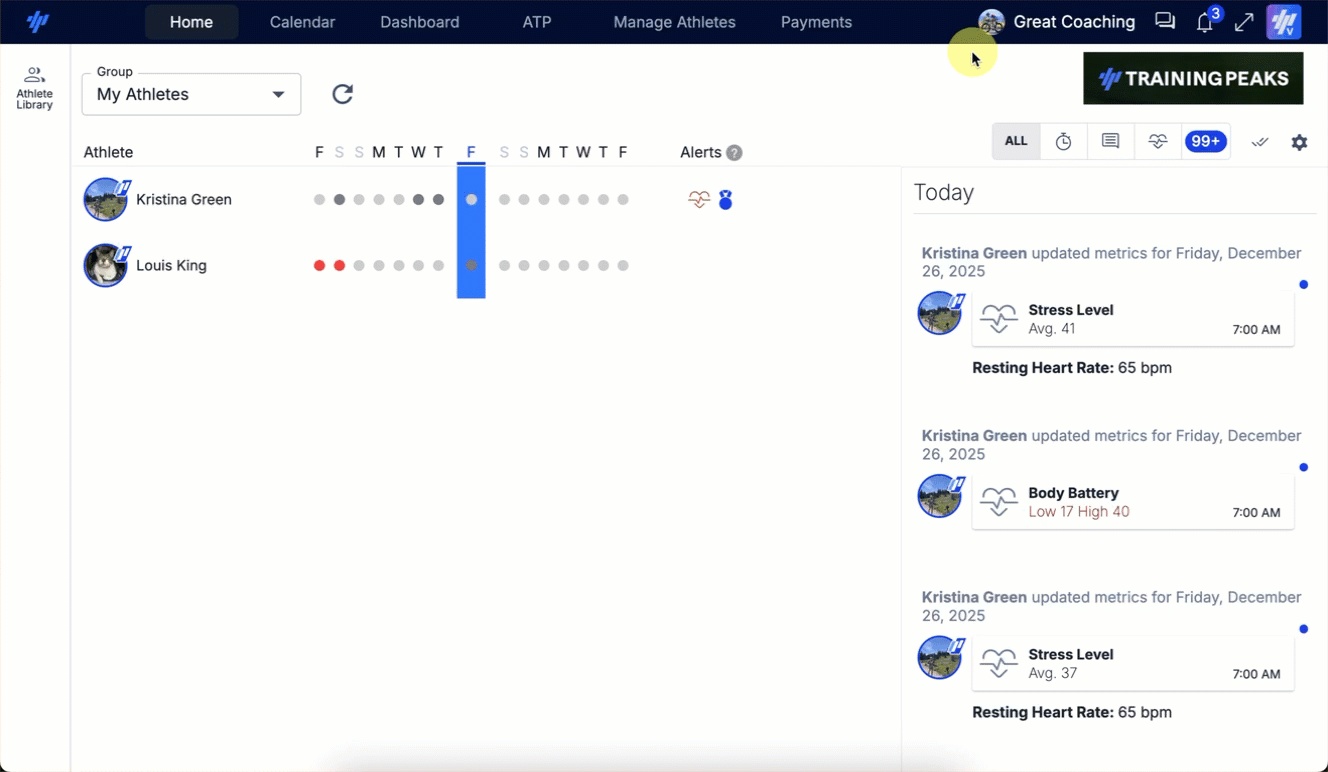The width and height of the screenshot is (1328, 772).
Task: Filter feed by comments icon
Action: click(1110, 142)
